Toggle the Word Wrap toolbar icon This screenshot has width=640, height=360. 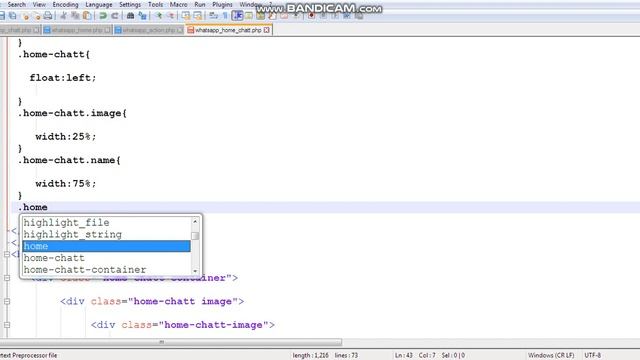213,16
